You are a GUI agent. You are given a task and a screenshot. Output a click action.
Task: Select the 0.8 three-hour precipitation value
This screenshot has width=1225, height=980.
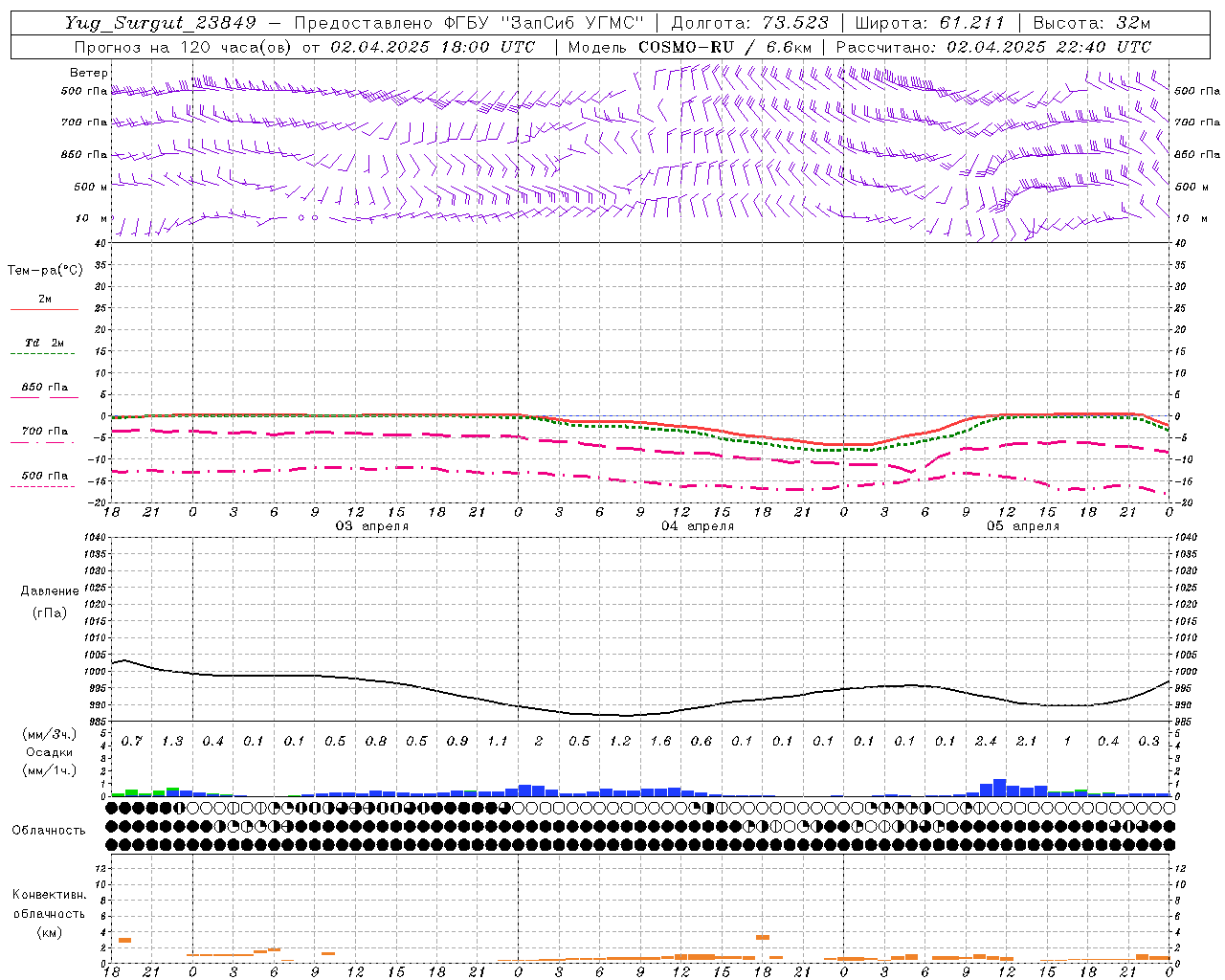click(x=376, y=742)
